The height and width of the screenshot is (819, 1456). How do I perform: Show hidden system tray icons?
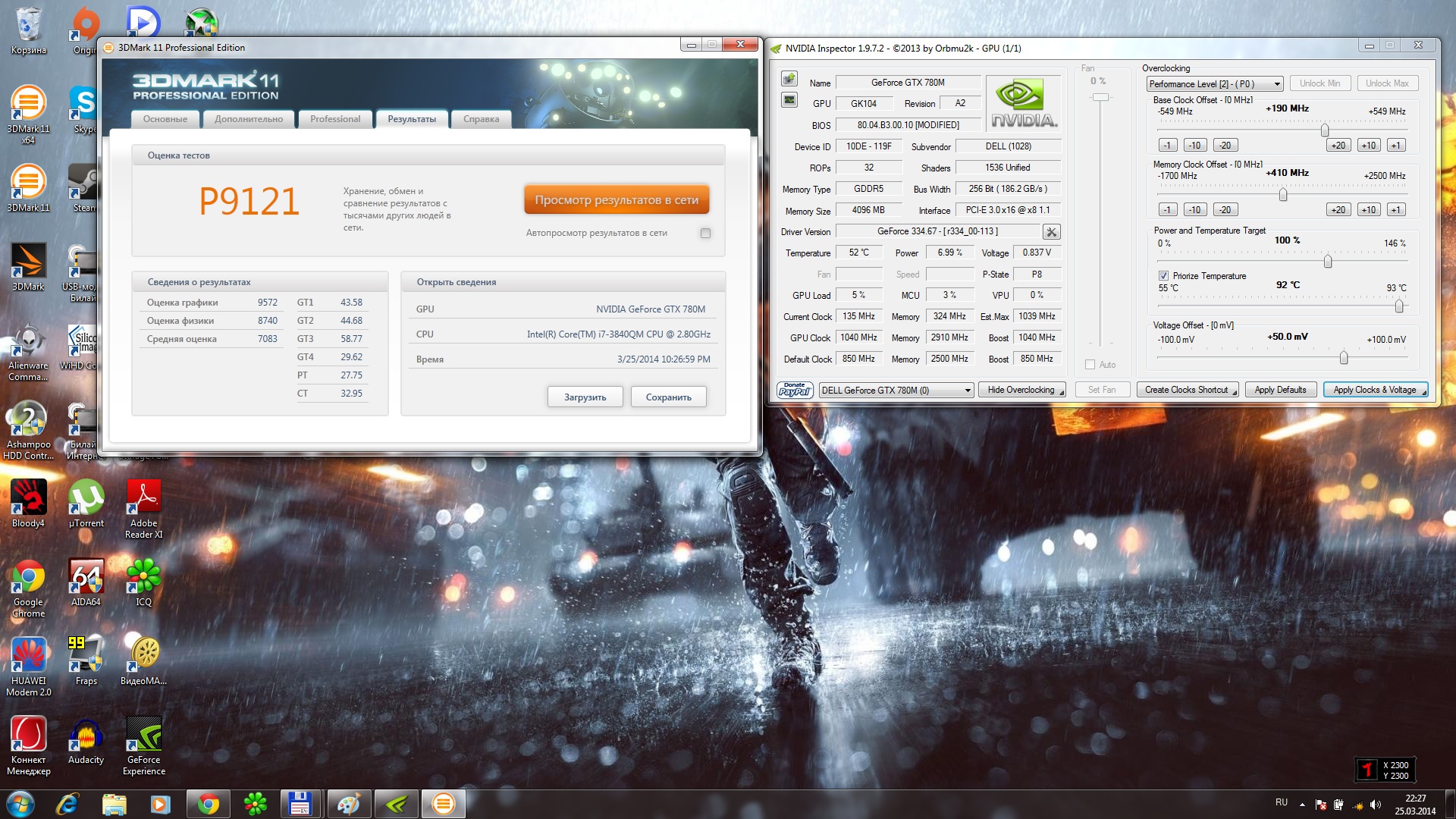[x=1302, y=805]
